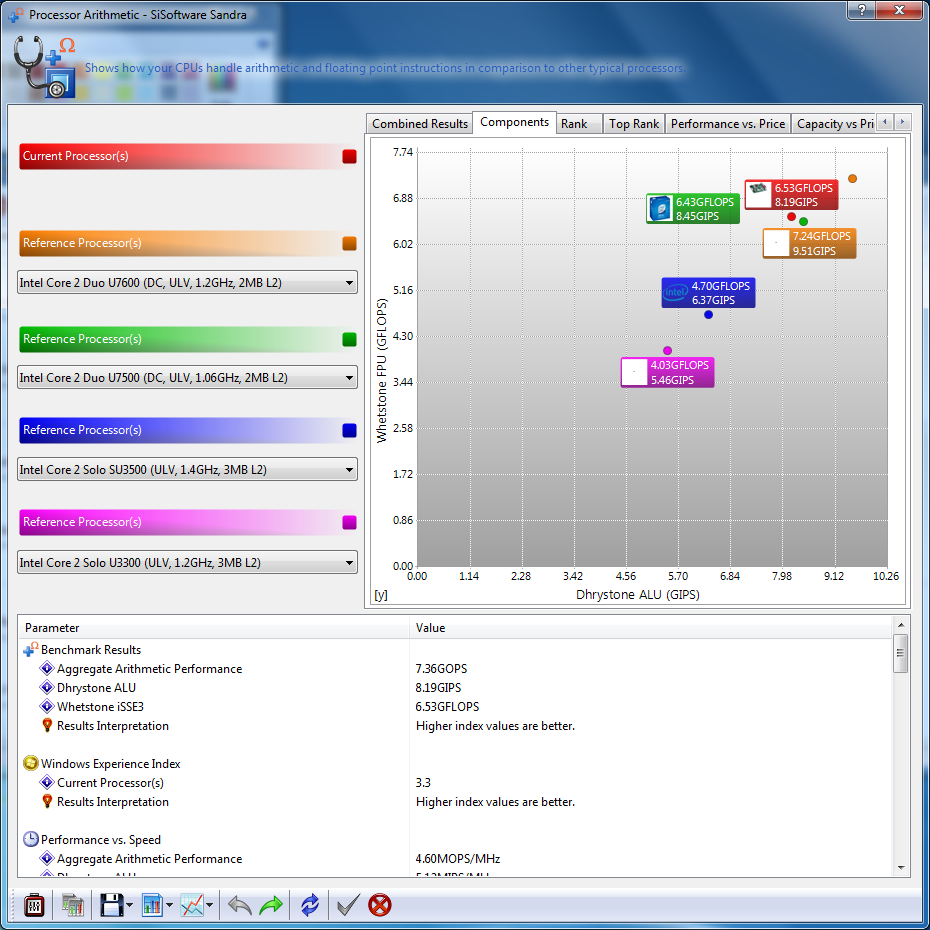Open the Performance vs. Price tab

728,124
